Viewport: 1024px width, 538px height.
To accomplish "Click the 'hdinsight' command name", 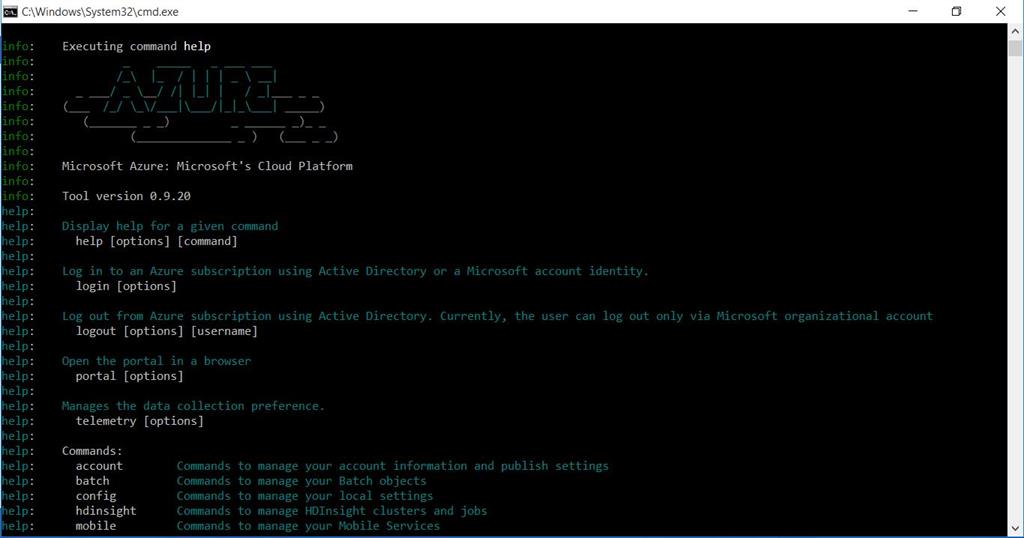I will coord(106,511).
